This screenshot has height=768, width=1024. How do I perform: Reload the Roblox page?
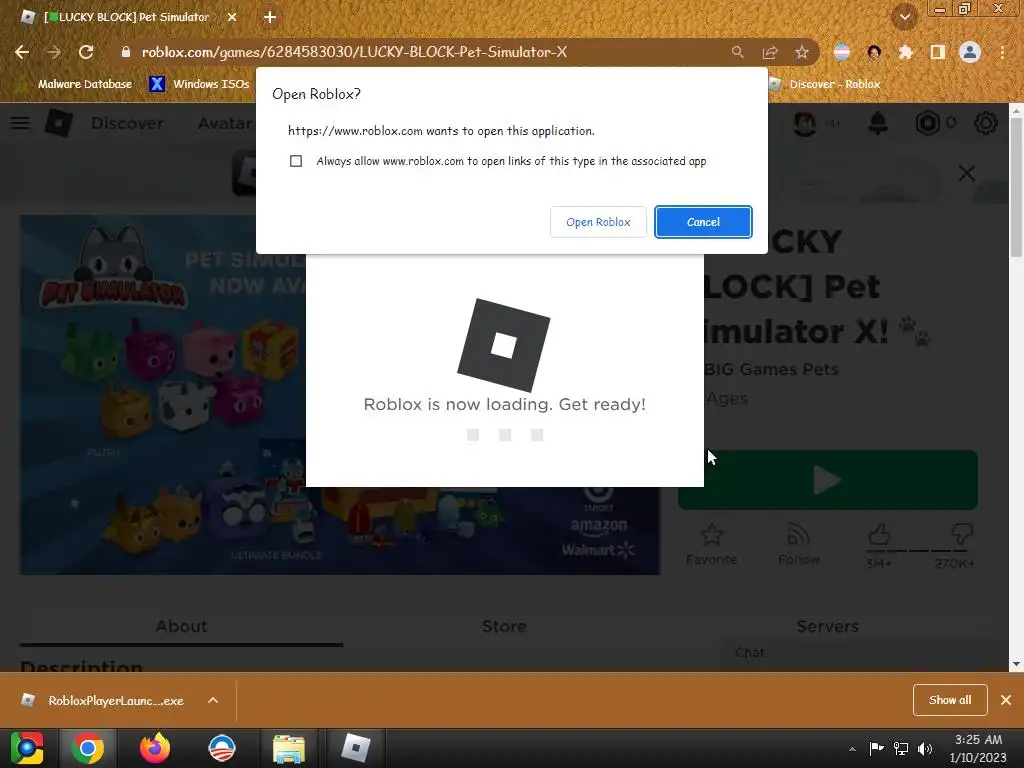pyautogui.click(x=86, y=52)
